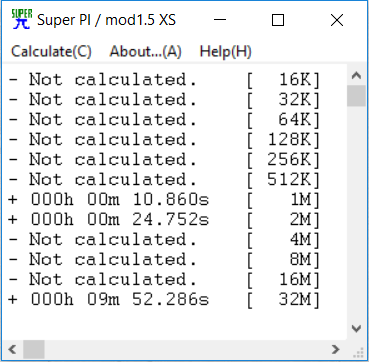Screen dimensions: 369x362
Task: Close the Super PI window
Action: 337,20
